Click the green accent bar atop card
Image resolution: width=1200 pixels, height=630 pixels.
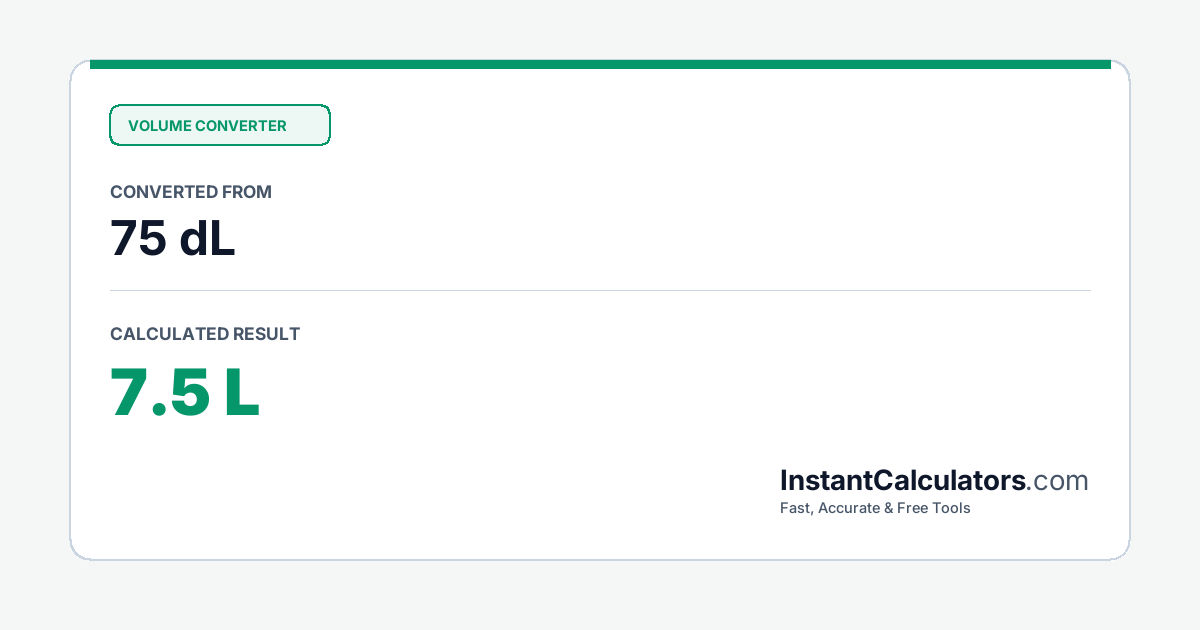600,64
